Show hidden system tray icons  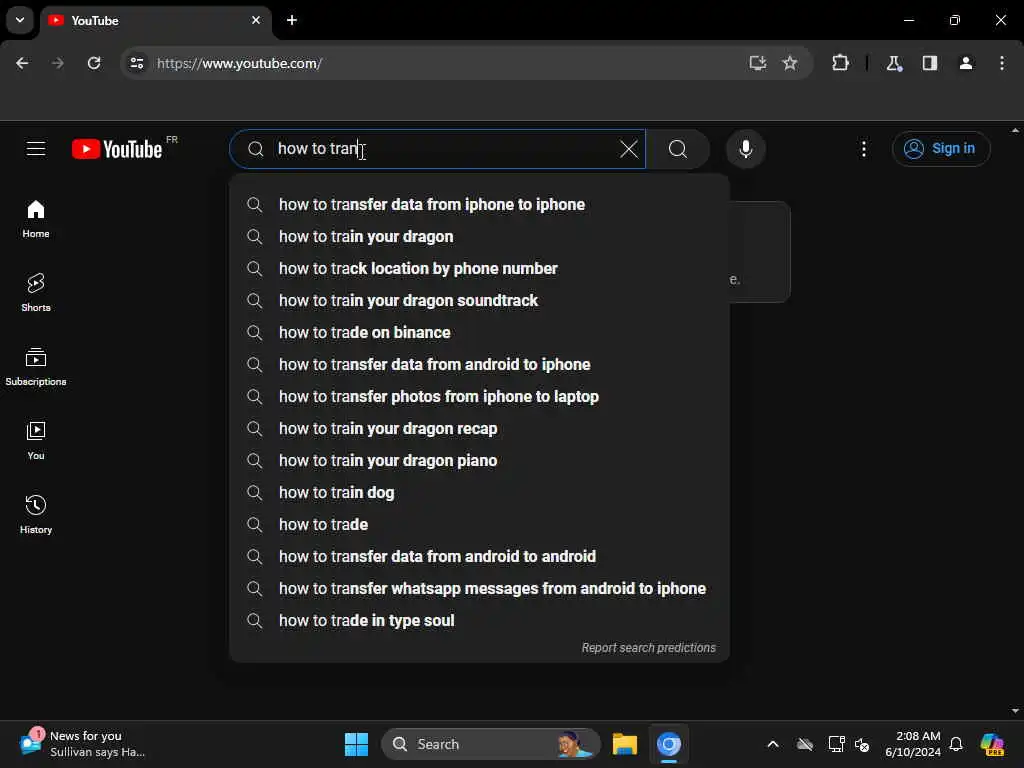pyautogui.click(x=773, y=744)
